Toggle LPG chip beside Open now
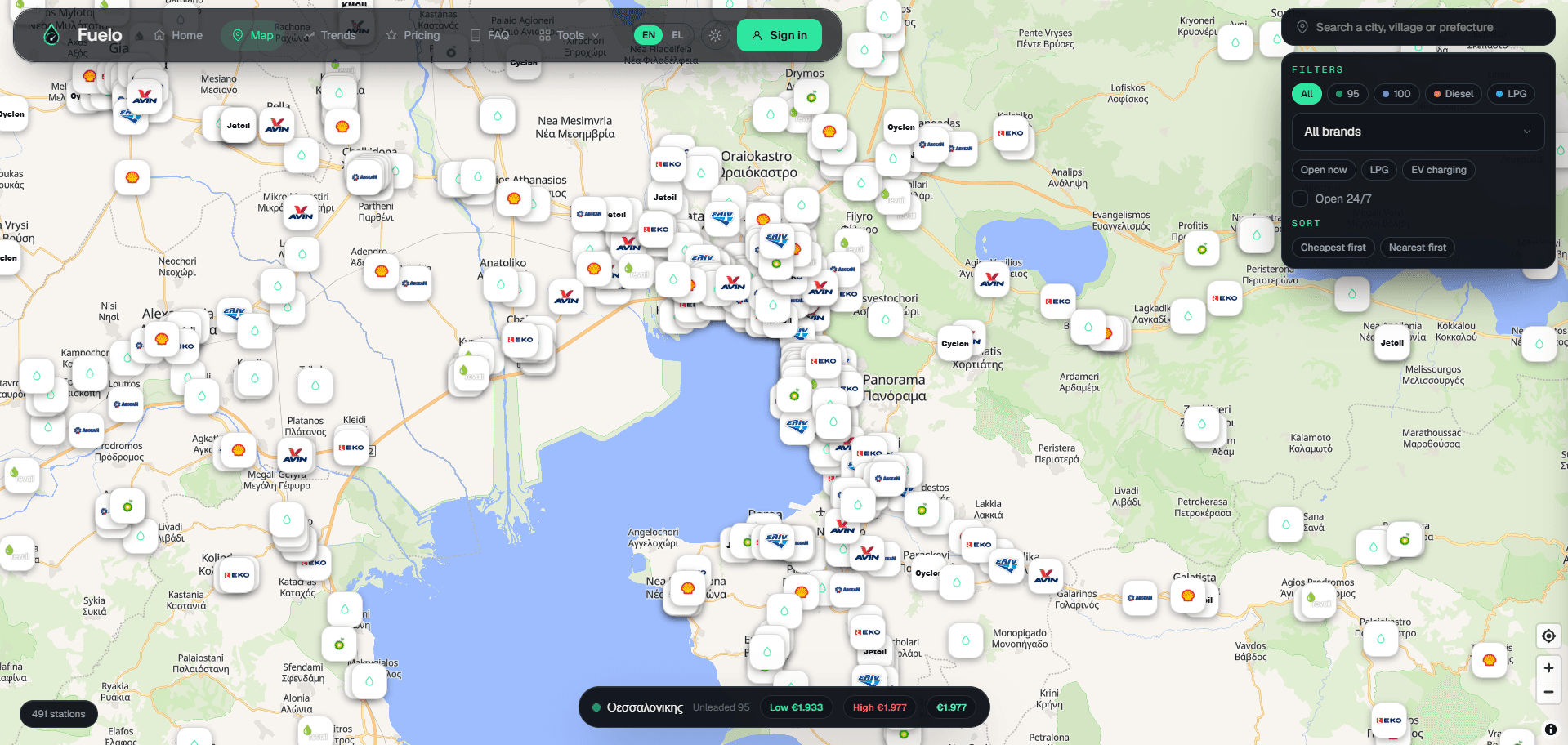Screen dimensions: 1568x745 point(1379,170)
